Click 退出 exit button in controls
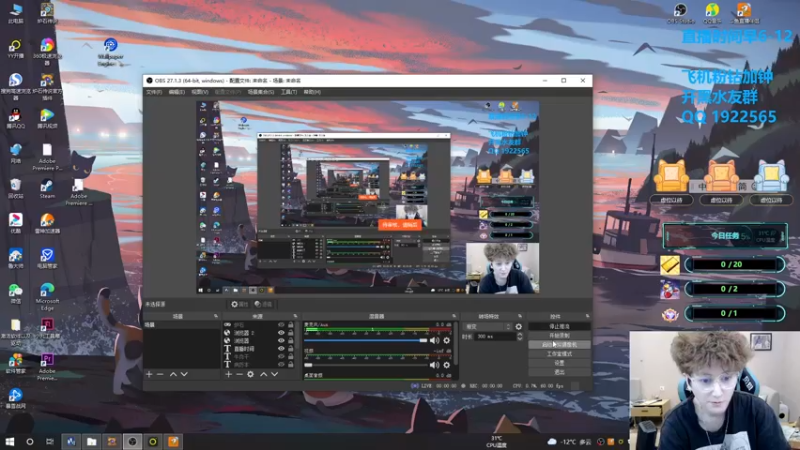 click(x=559, y=372)
